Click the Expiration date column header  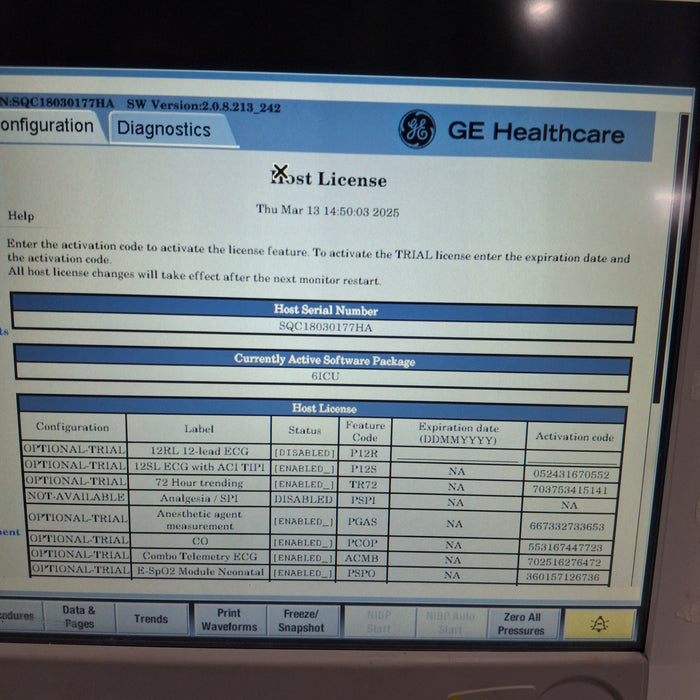click(x=458, y=433)
